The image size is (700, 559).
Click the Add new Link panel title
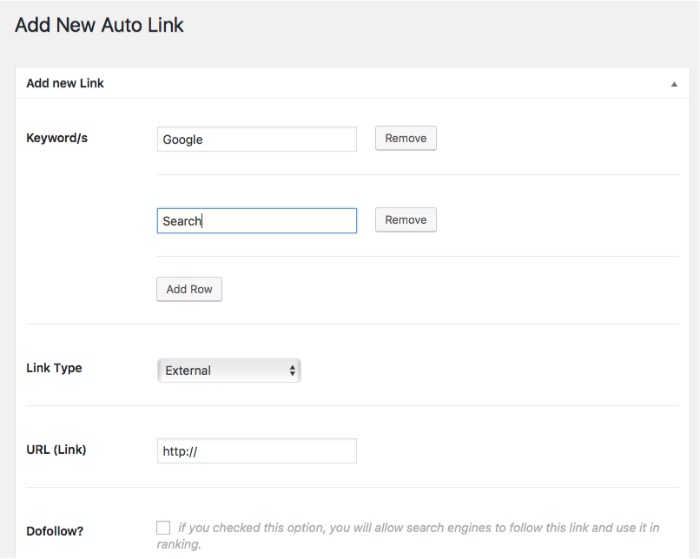pos(65,83)
